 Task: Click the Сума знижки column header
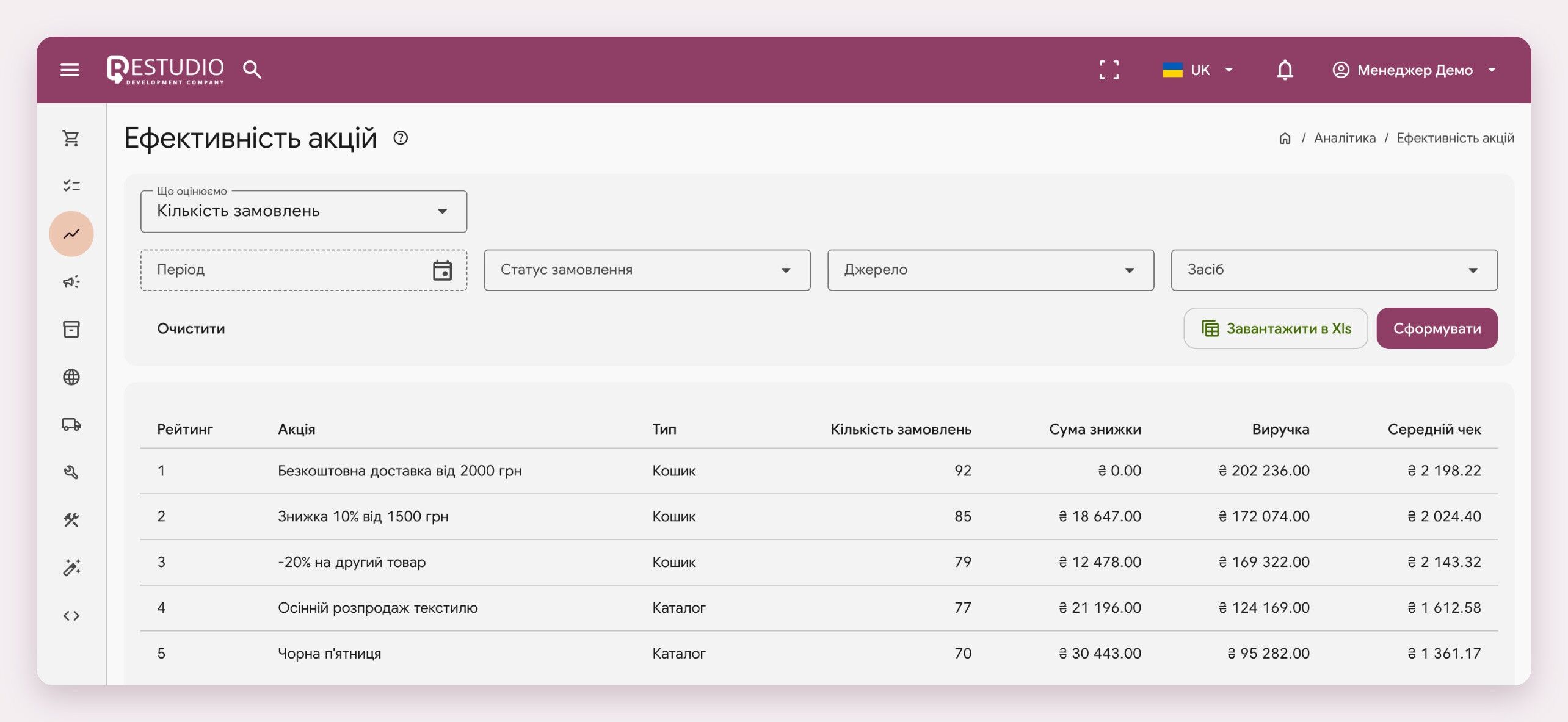(x=1095, y=429)
